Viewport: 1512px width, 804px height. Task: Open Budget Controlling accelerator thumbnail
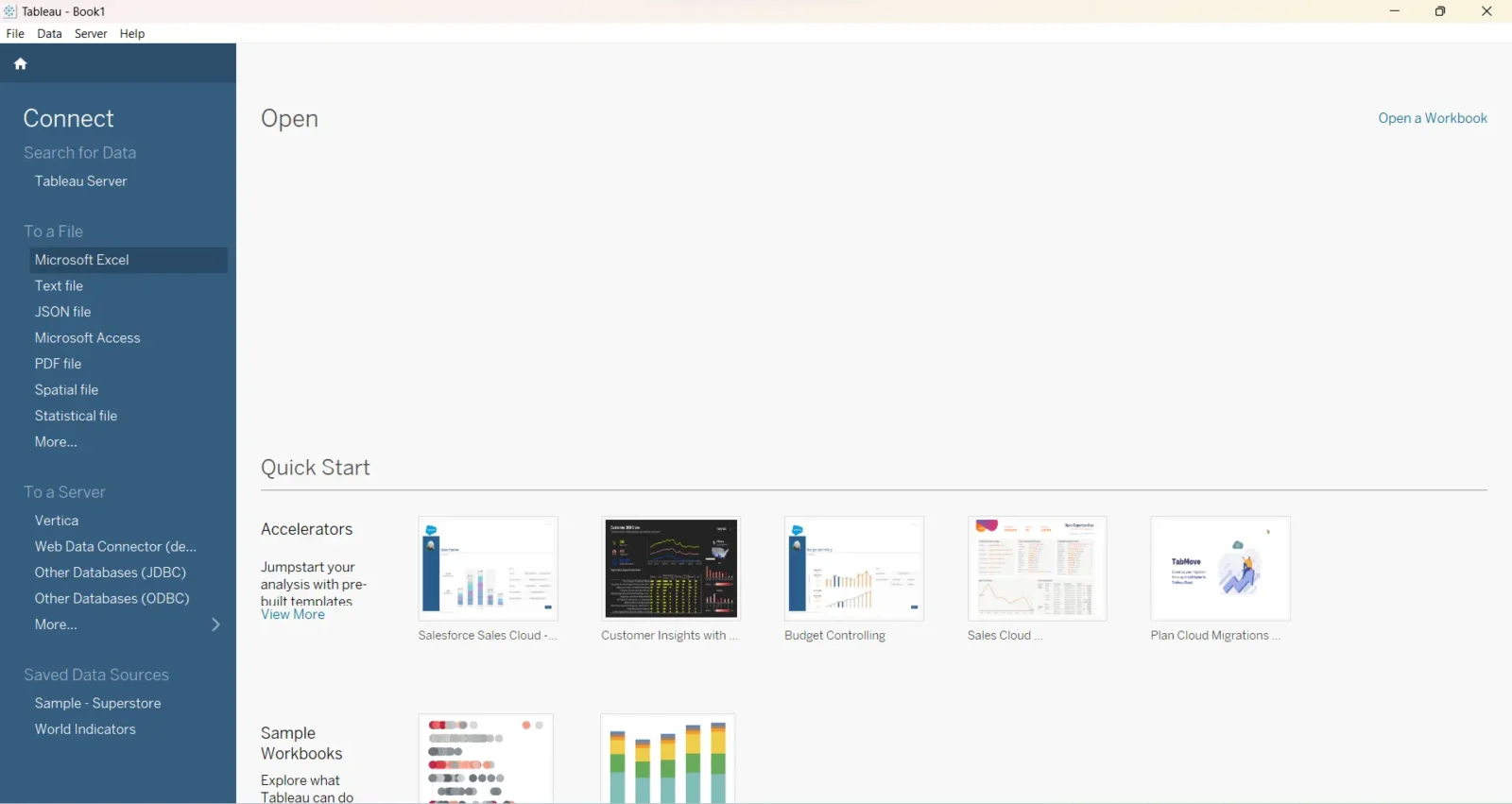tap(854, 568)
